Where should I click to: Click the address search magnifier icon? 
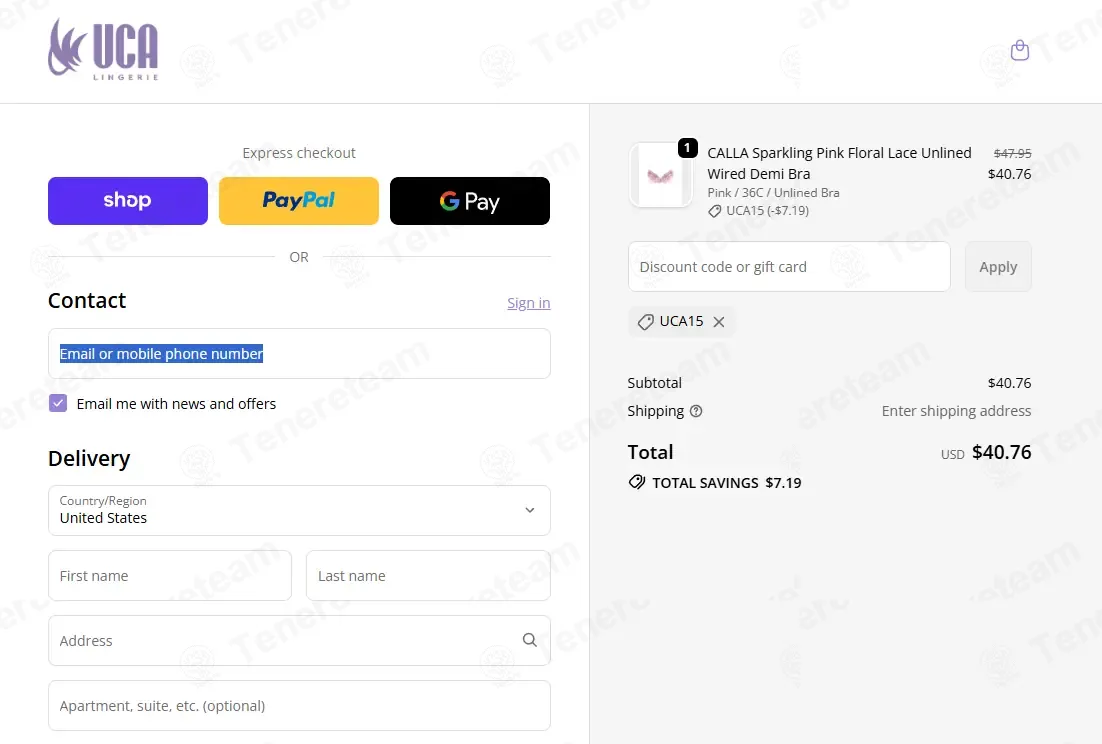(530, 640)
